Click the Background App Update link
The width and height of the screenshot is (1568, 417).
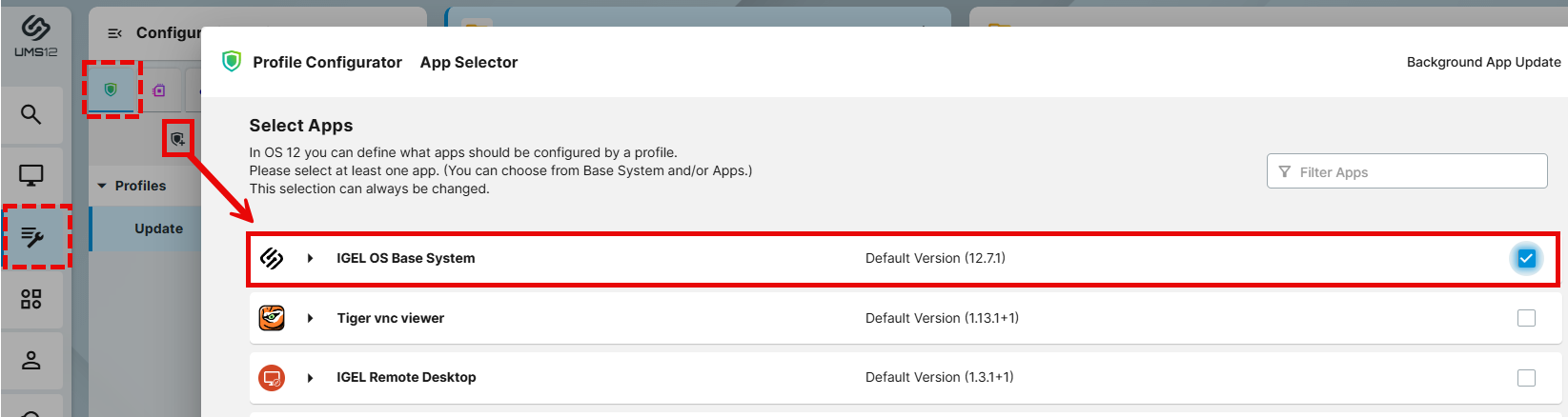[x=1483, y=62]
